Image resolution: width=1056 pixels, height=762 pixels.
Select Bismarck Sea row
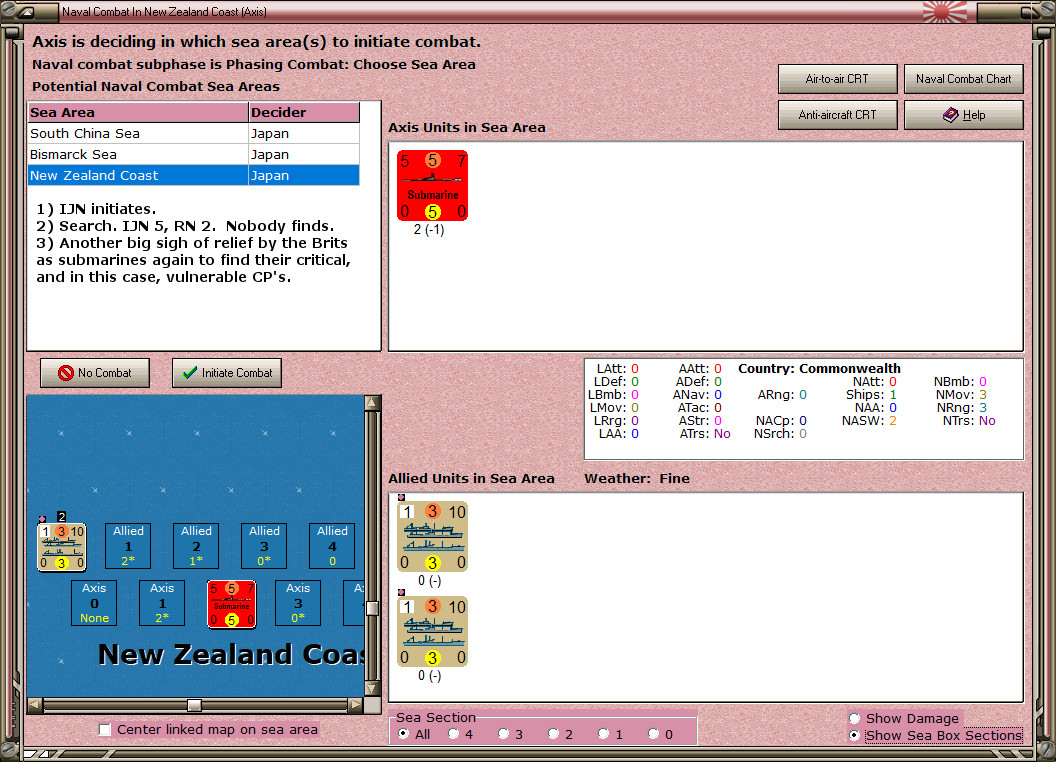coord(193,154)
